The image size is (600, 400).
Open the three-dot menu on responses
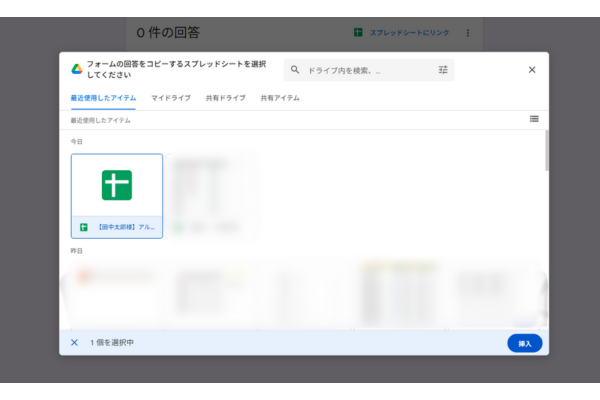[x=467, y=33]
